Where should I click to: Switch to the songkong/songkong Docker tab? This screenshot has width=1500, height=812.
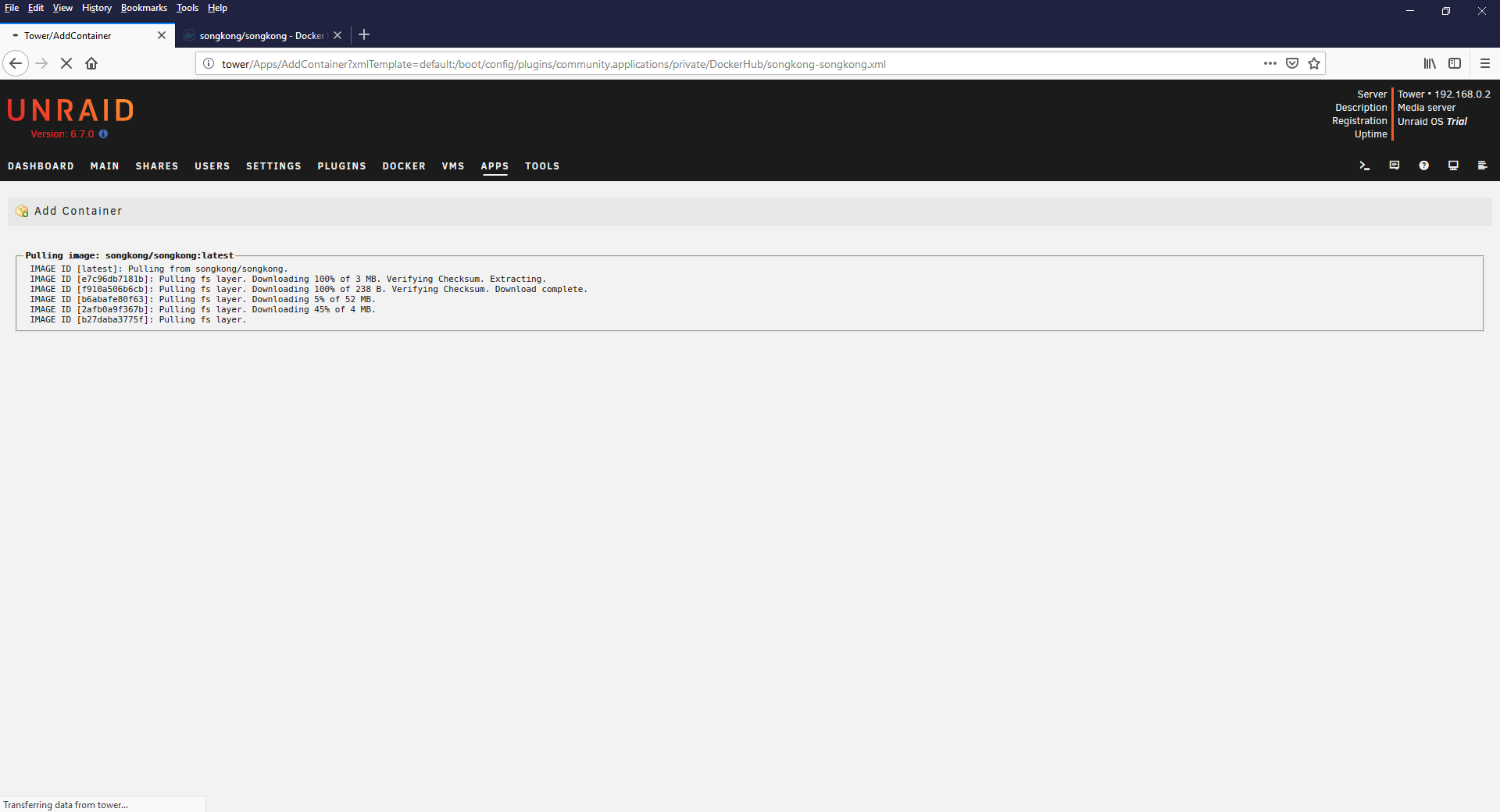pyautogui.click(x=262, y=35)
